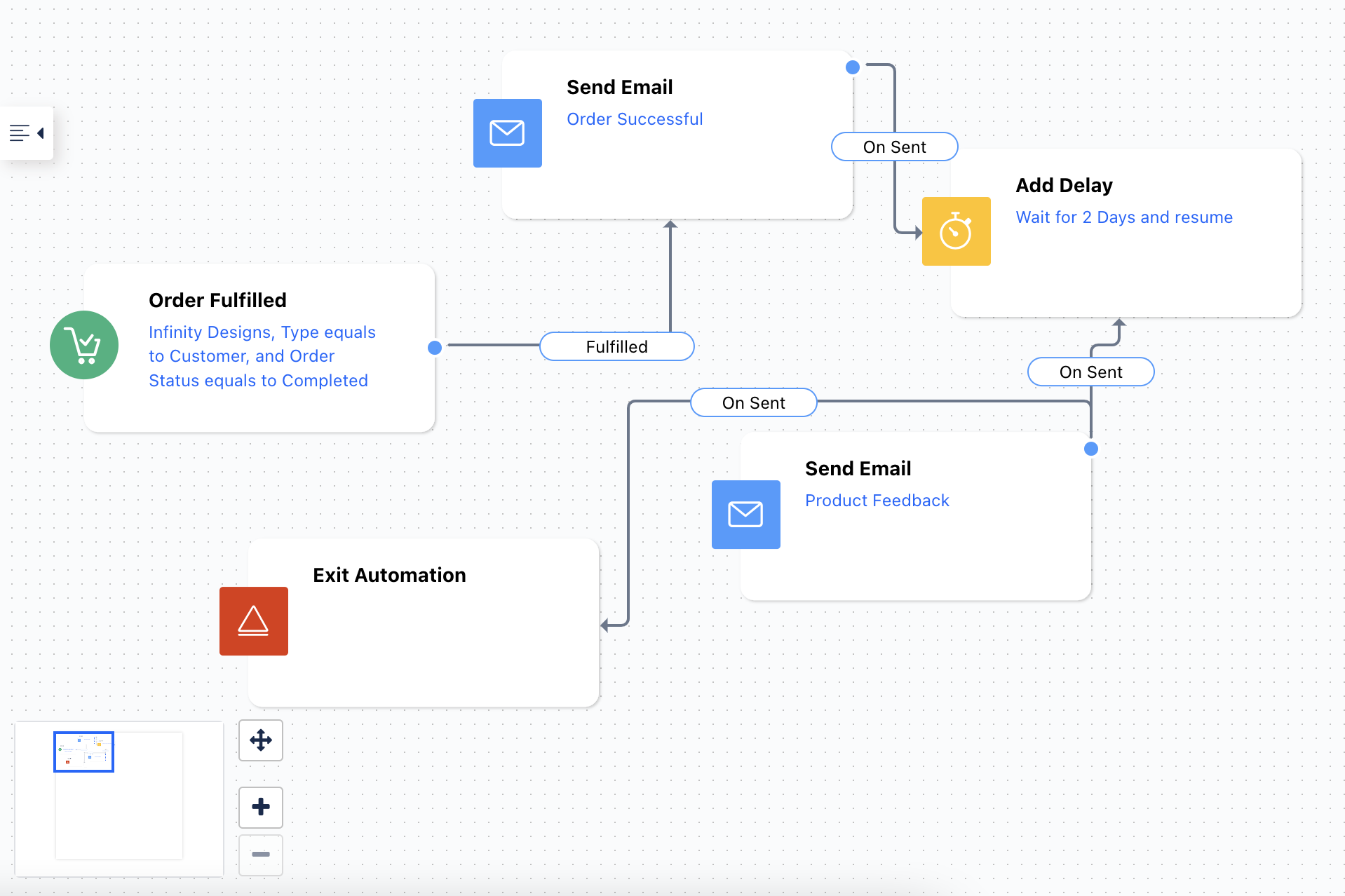Image resolution: width=1345 pixels, height=896 pixels.
Task: Click the Exit Automation card title
Action: click(389, 575)
